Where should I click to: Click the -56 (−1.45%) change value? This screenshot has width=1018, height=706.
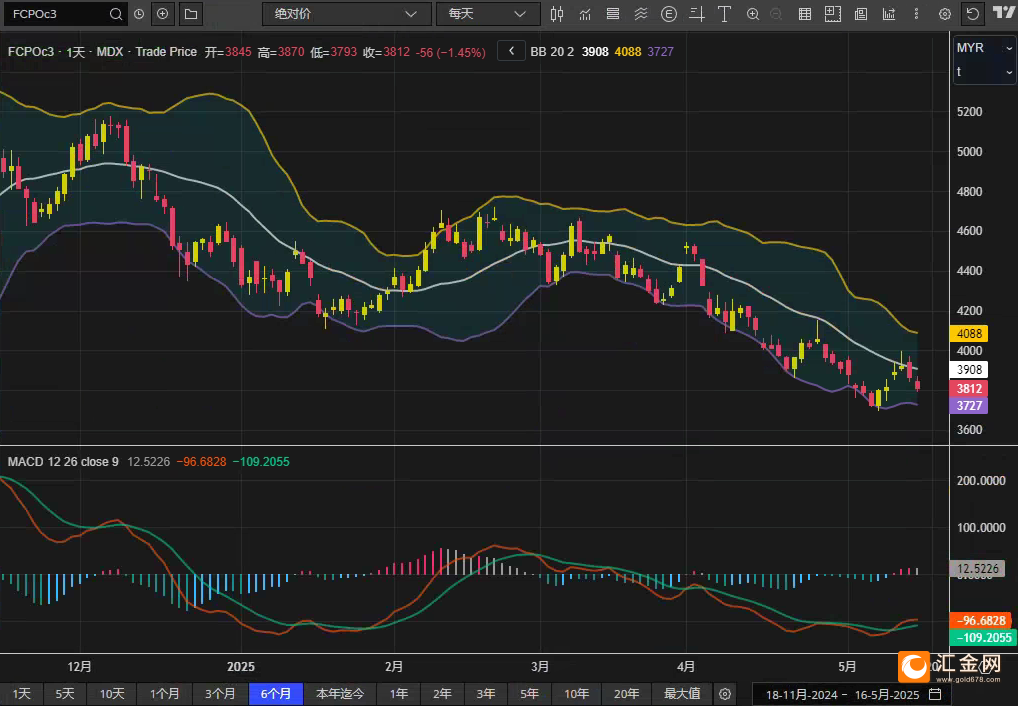click(451, 53)
